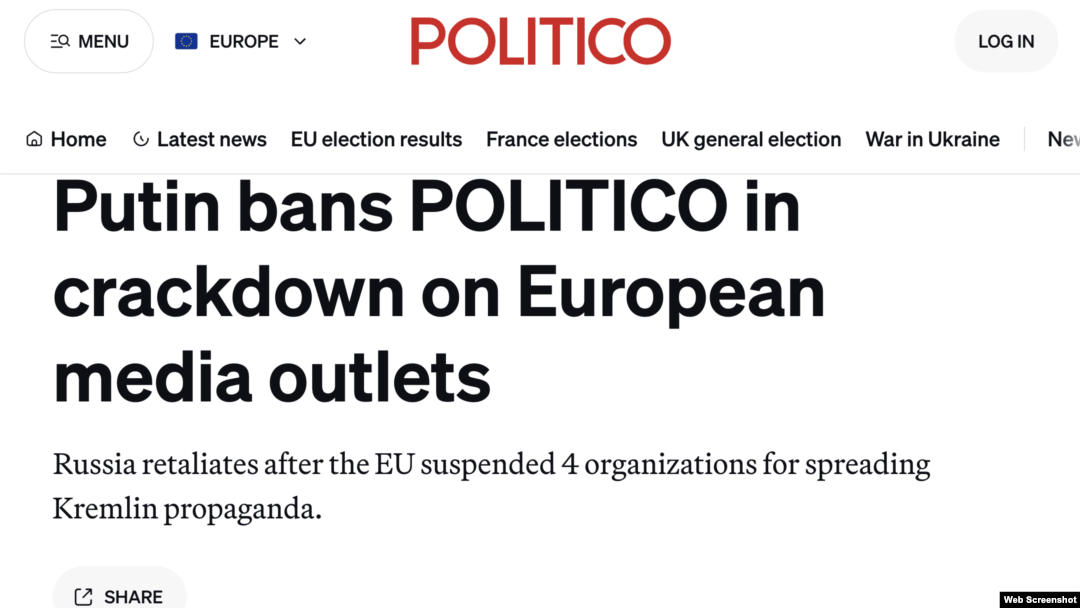The height and width of the screenshot is (608, 1080).
Task: Click the Latest news clock icon
Action: pyautogui.click(x=141, y=139)
